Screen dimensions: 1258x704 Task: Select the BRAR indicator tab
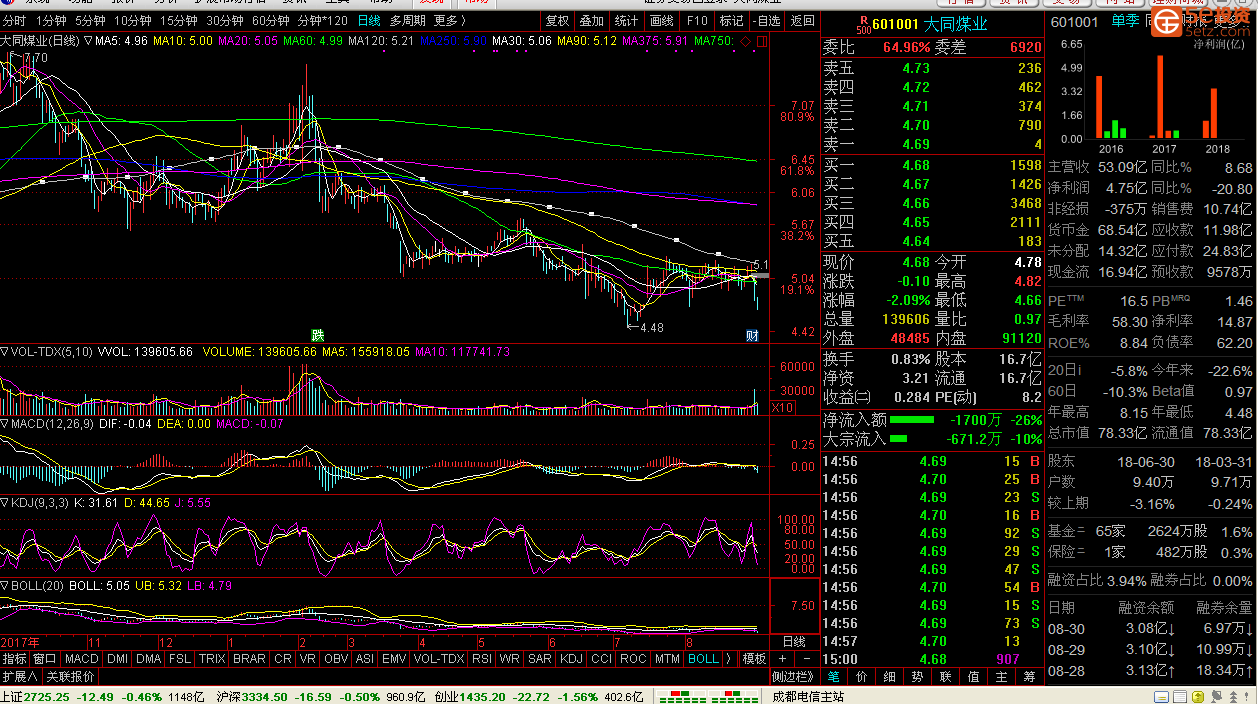pos(249,659)
